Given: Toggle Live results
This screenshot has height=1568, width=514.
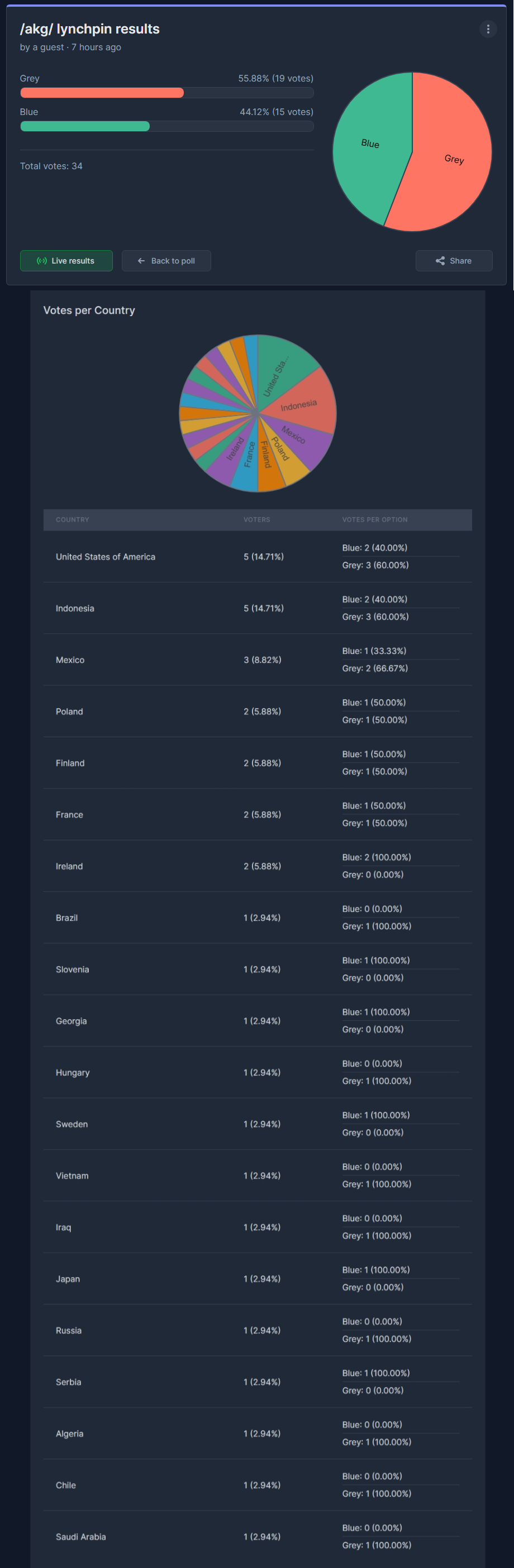Looking at the screenshot, I should pos(66,261).
